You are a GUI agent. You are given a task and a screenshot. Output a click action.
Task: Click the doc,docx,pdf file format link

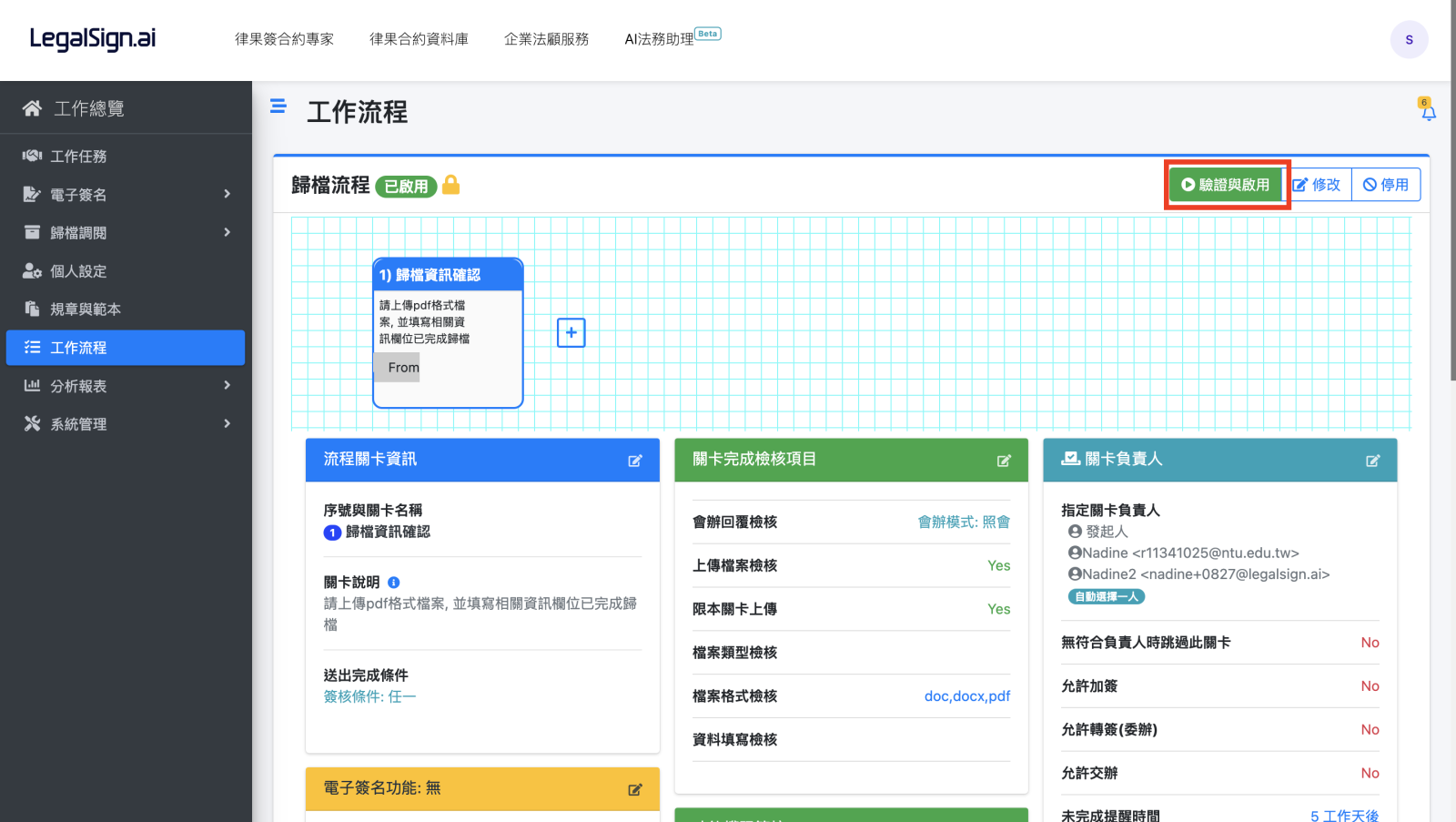point(967,696)
